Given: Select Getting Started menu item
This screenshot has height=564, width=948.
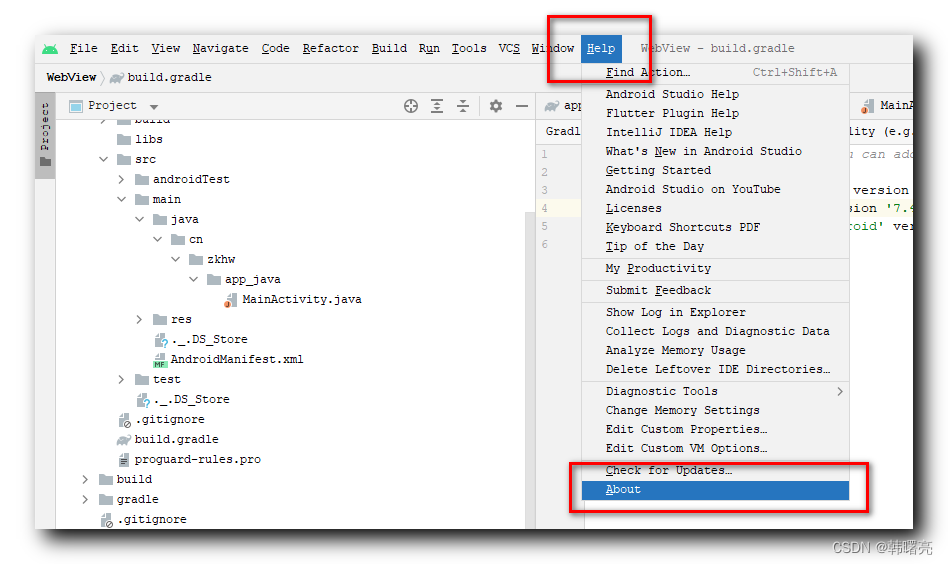Looking at the screenshot, I should coord(715,170).
